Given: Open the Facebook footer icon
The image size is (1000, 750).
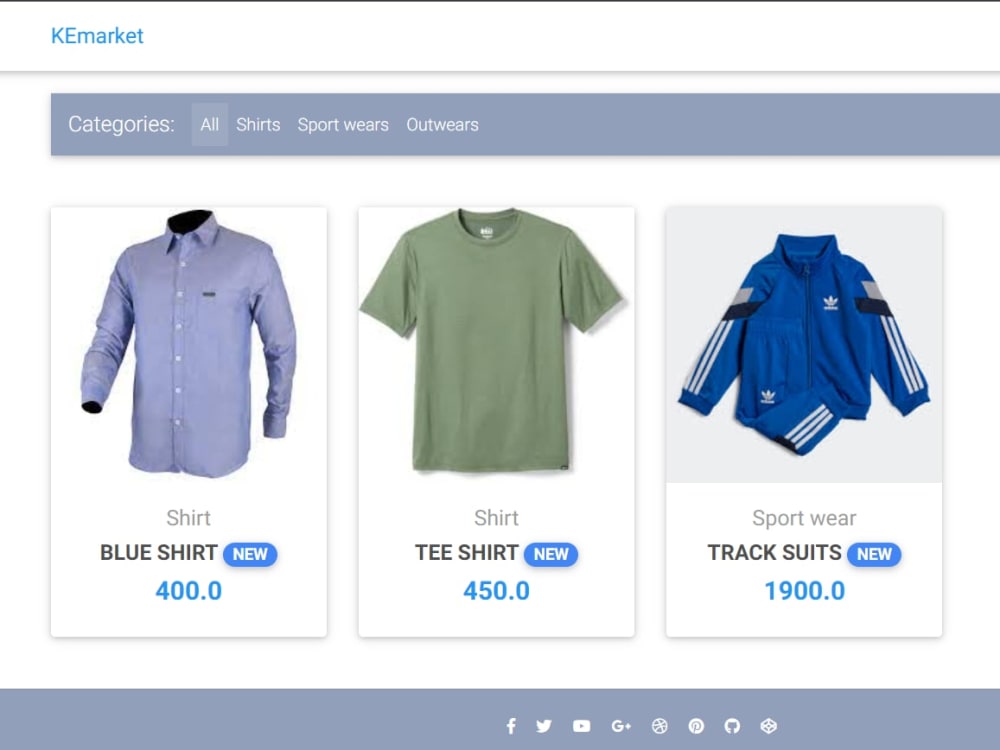Looking at the screenshot, I should pyautogui.click(x=511, y=726).
